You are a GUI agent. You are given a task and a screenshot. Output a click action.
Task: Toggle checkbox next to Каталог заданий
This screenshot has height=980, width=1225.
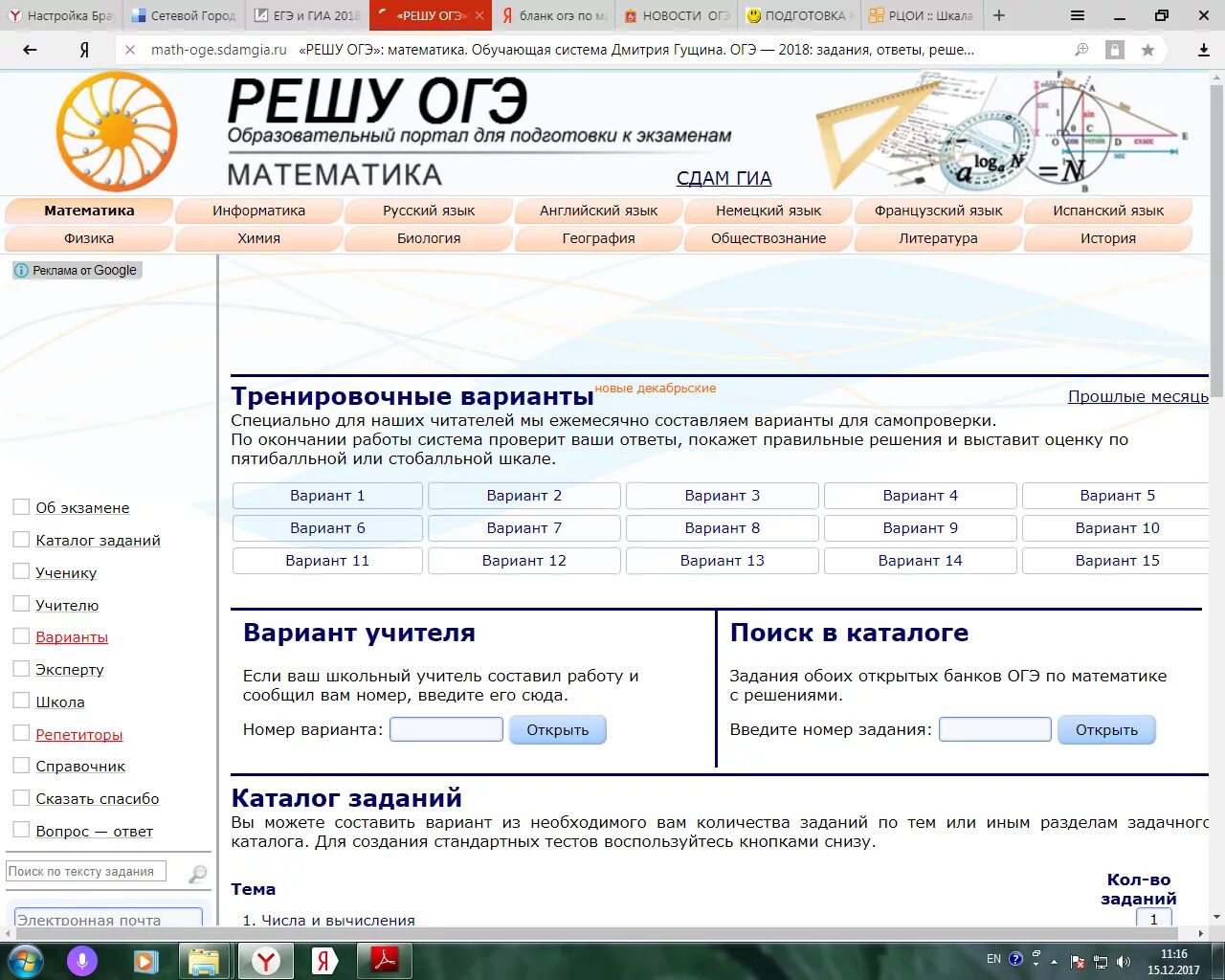(x=21, y=540)
